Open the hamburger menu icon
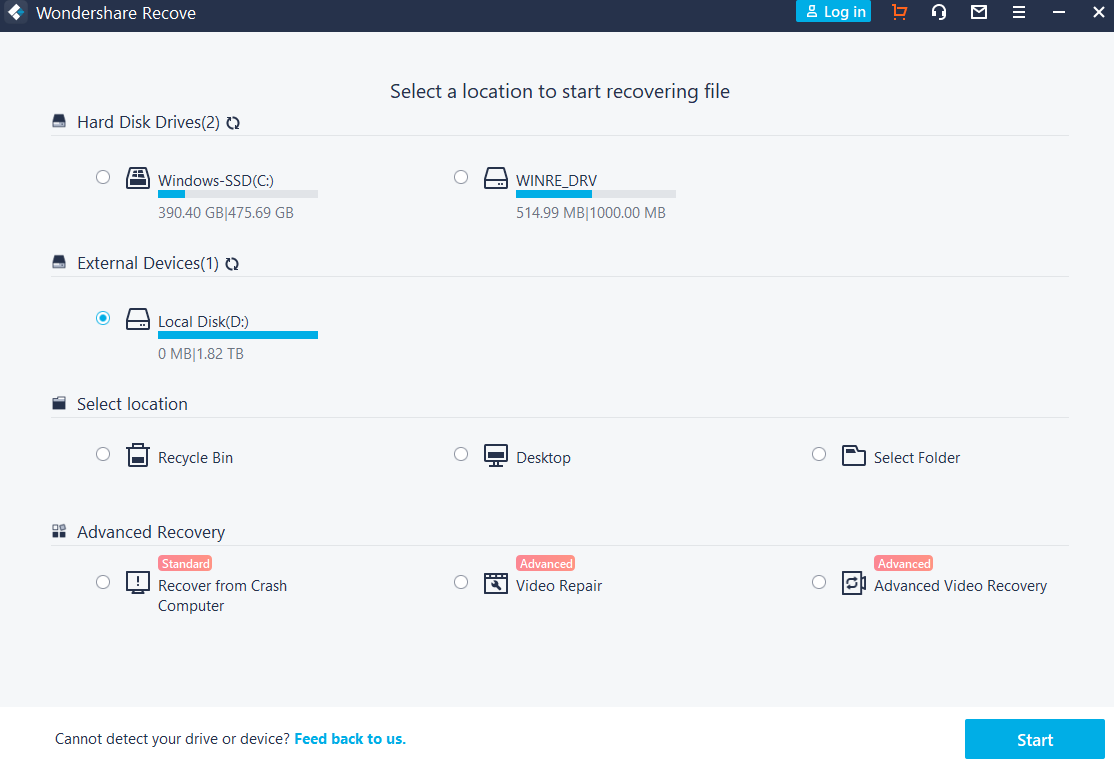The width and height of the screenshot is (1114, 770). [x=1019, y=12]
